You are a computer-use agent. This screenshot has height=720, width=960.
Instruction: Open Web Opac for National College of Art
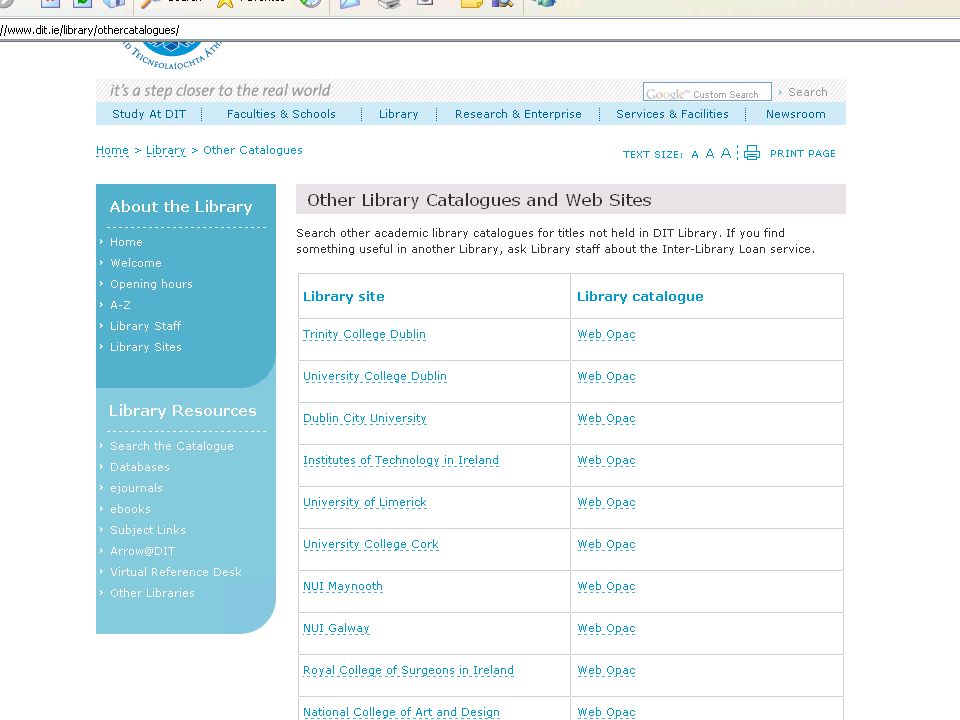606,712
